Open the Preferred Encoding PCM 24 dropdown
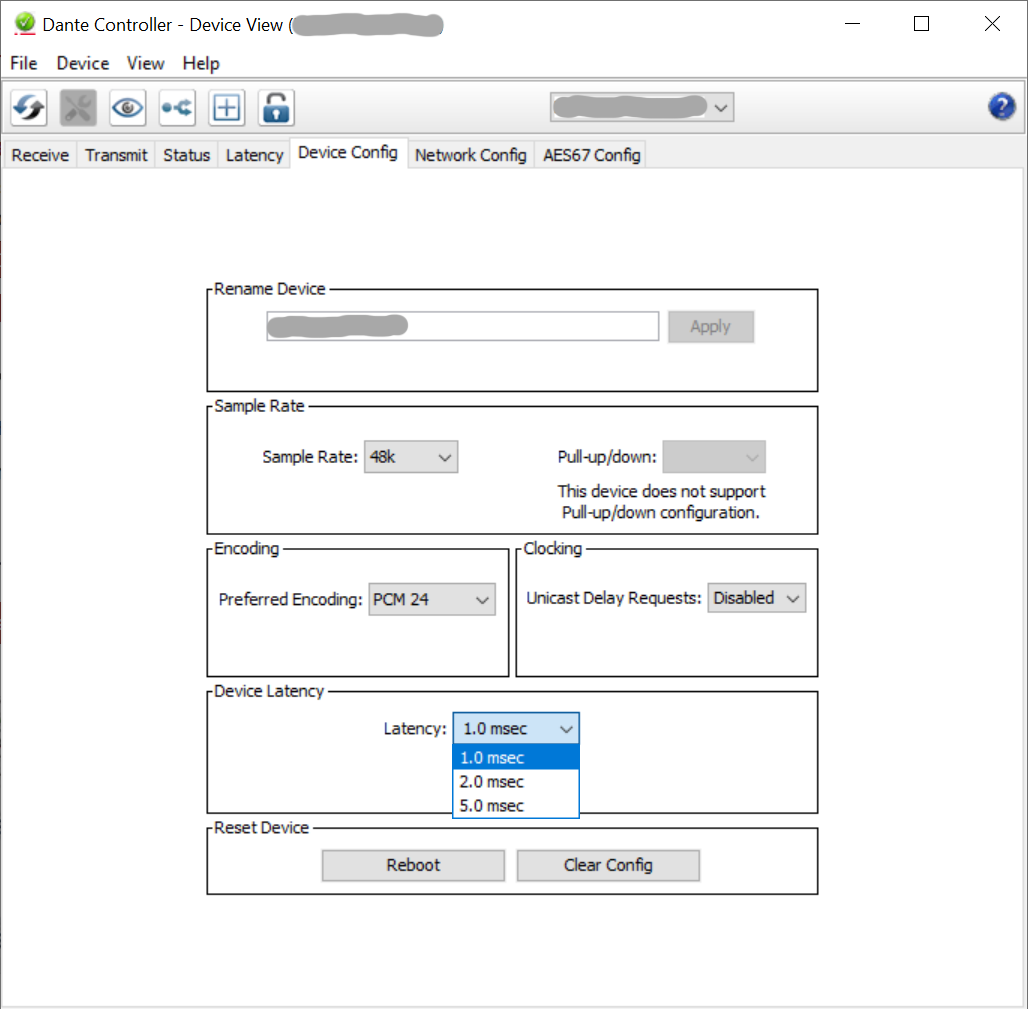 coord(432,599)
